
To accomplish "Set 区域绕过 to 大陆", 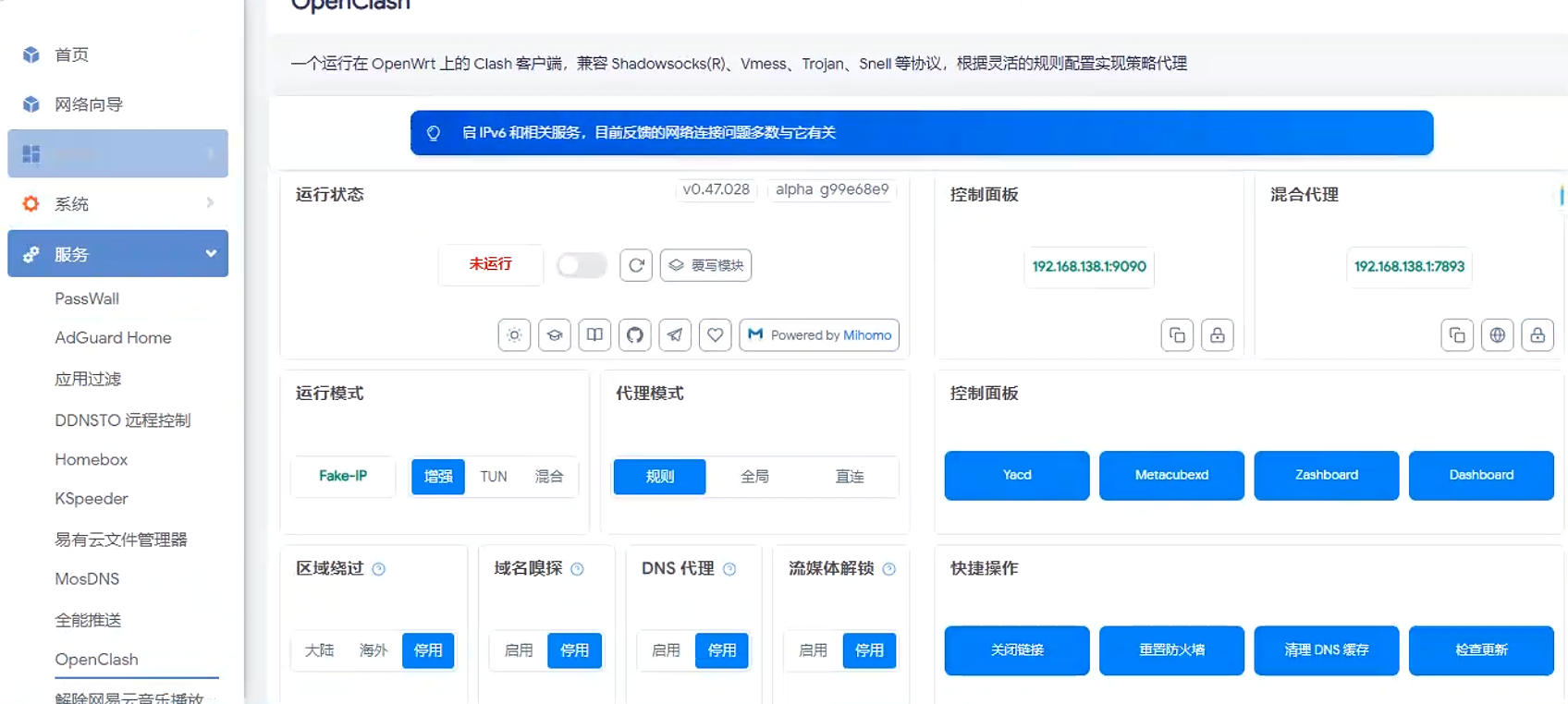I will tap(320, 650).
